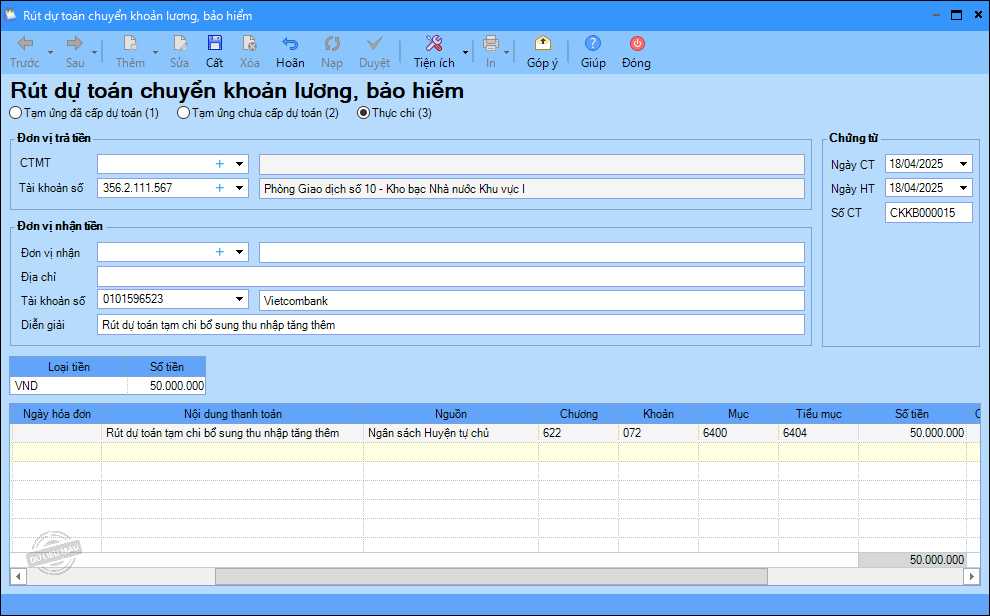Open the Ngày CT date picker dropdown

pos(963,164)
